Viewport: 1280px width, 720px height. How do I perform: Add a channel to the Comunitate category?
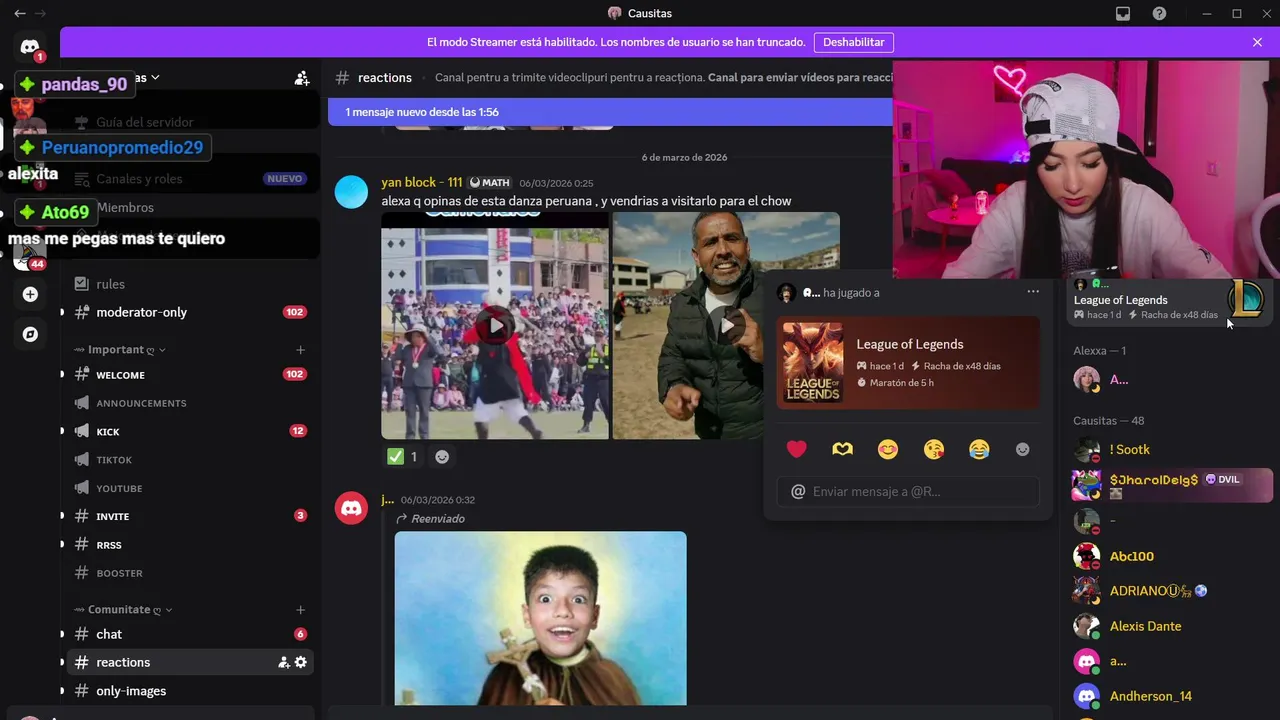click(x=301, y=610)
